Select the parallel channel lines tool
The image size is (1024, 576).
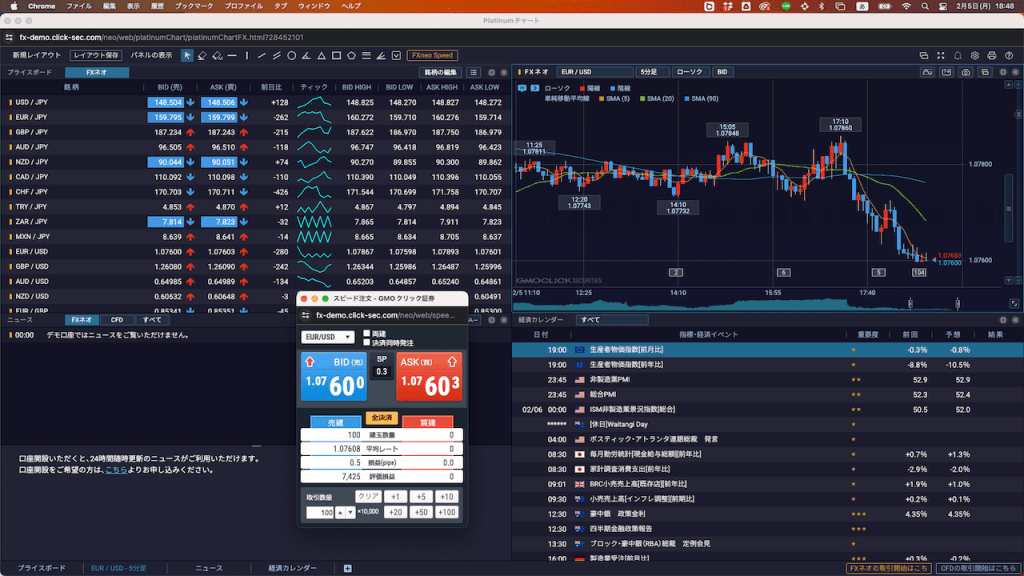pyautogui.click(x=277, y=56)
